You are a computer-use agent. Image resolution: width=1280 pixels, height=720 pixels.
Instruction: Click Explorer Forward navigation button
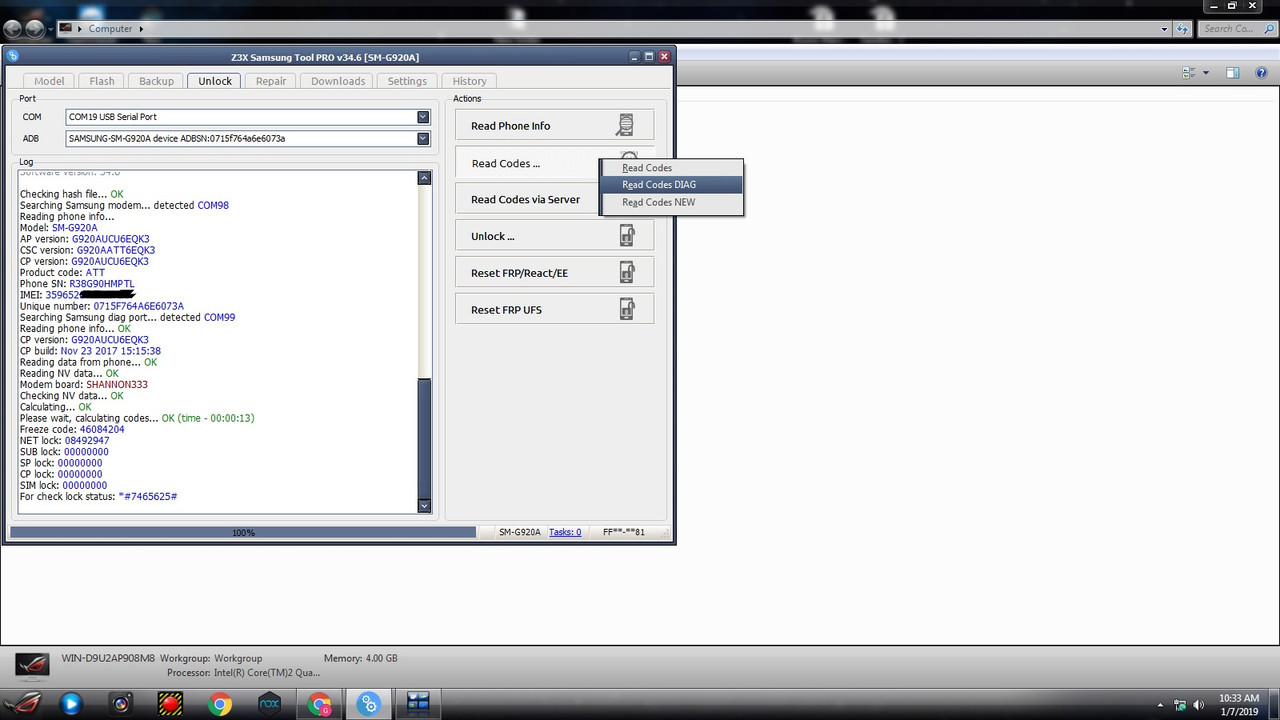coord(36,28)
